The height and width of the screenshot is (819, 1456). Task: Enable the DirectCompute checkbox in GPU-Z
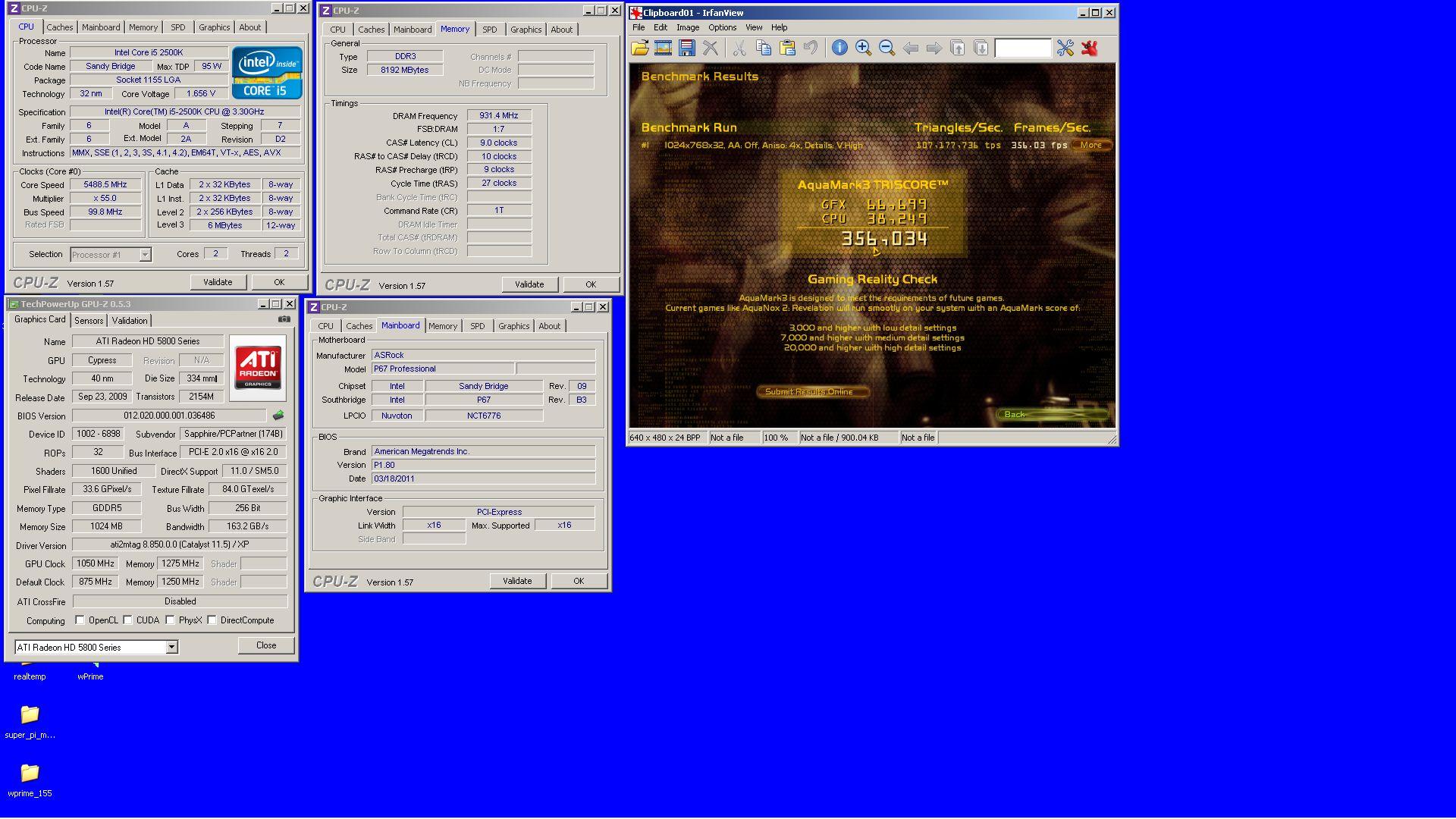tap(212, 620)
